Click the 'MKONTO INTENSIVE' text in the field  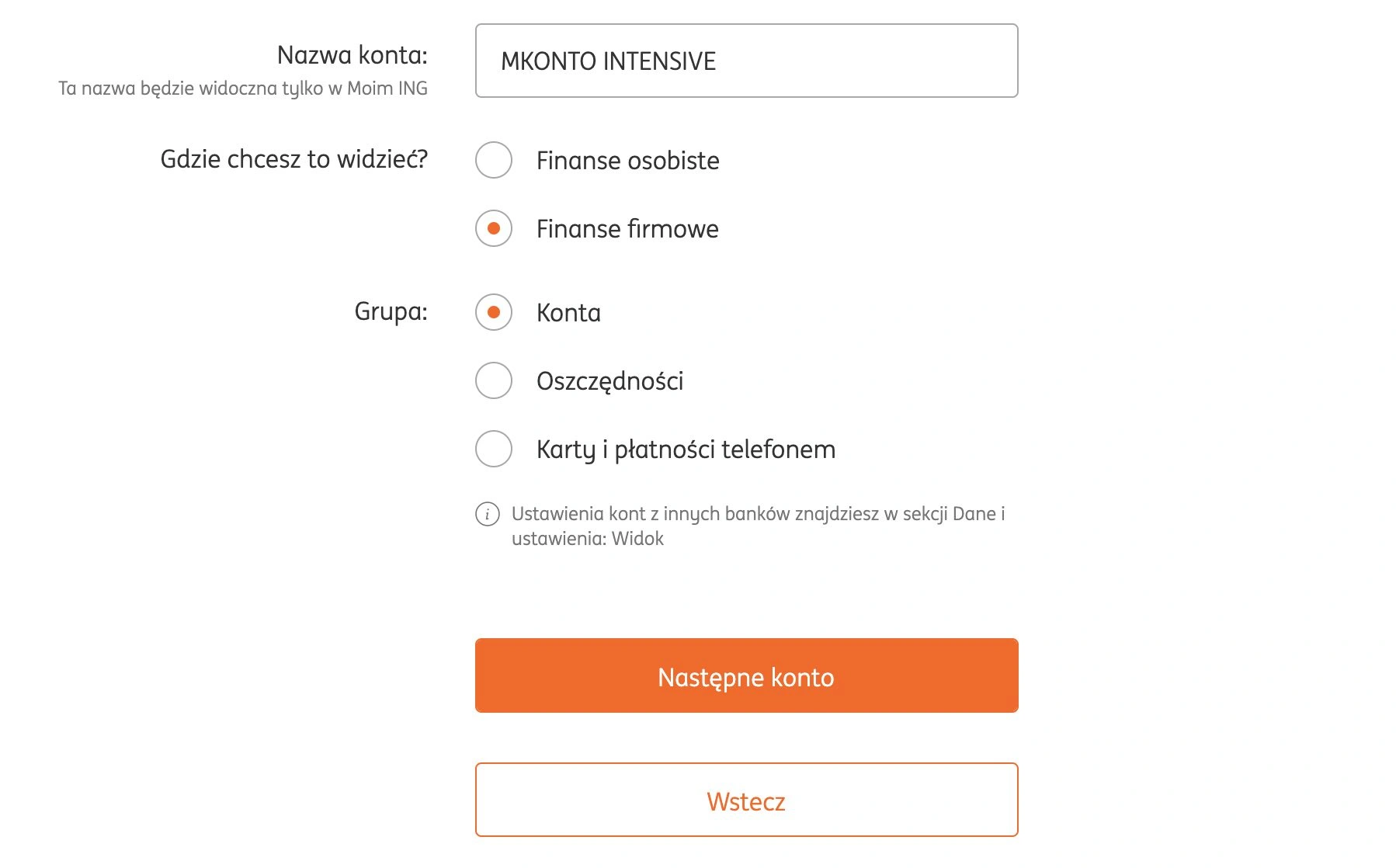[x=608, y=61]
